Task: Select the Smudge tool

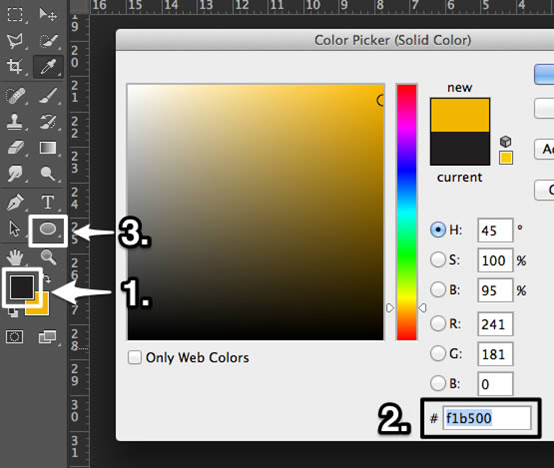Action: 15,173
